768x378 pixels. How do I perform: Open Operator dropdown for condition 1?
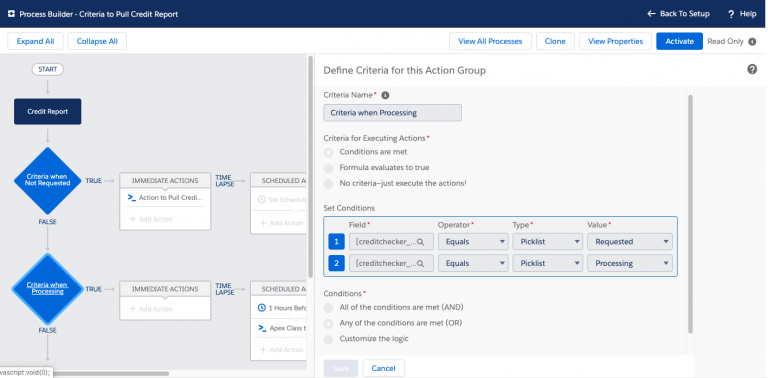(473, 241)
